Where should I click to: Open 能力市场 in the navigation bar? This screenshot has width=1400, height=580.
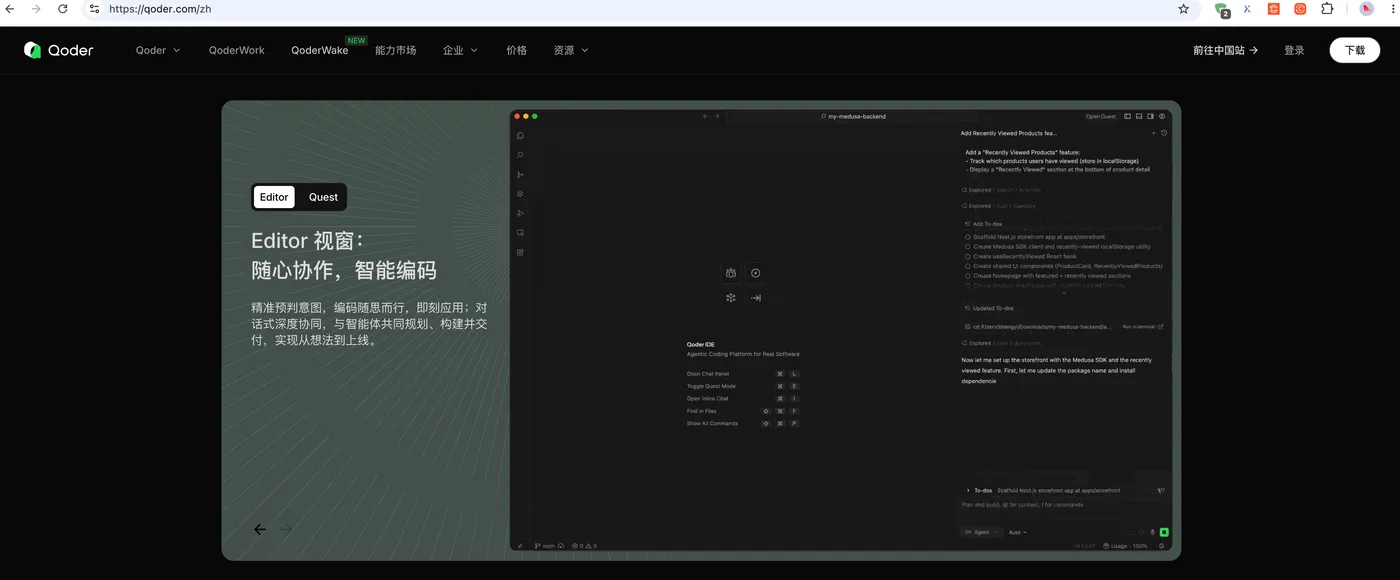coord(395,50)
